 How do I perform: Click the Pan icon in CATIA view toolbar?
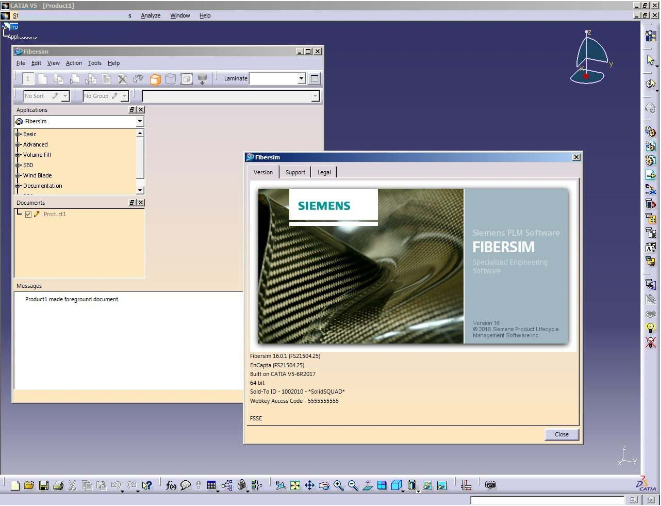(309, 485)
